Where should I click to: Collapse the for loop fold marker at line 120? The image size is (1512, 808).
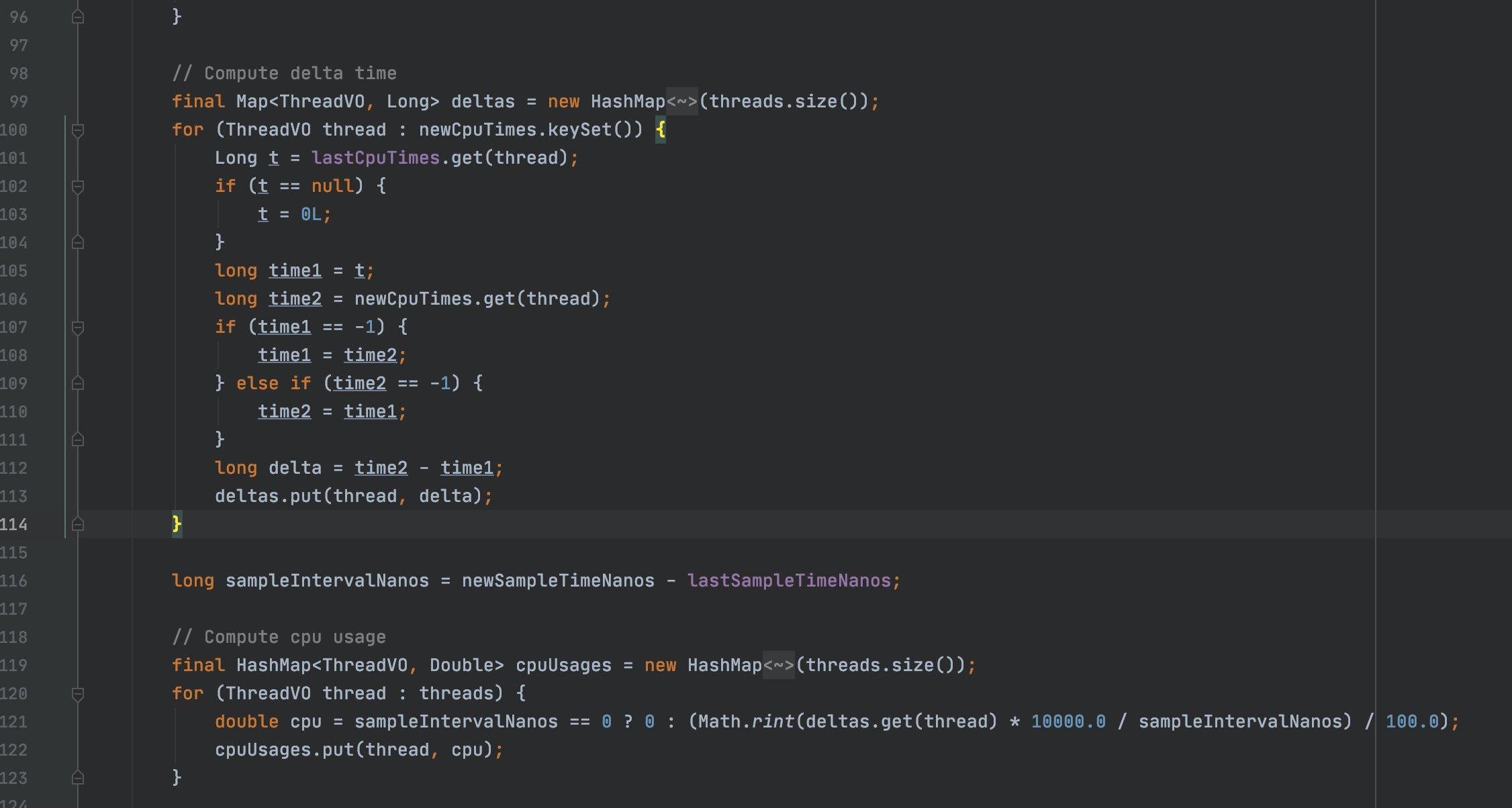(78, 694)
